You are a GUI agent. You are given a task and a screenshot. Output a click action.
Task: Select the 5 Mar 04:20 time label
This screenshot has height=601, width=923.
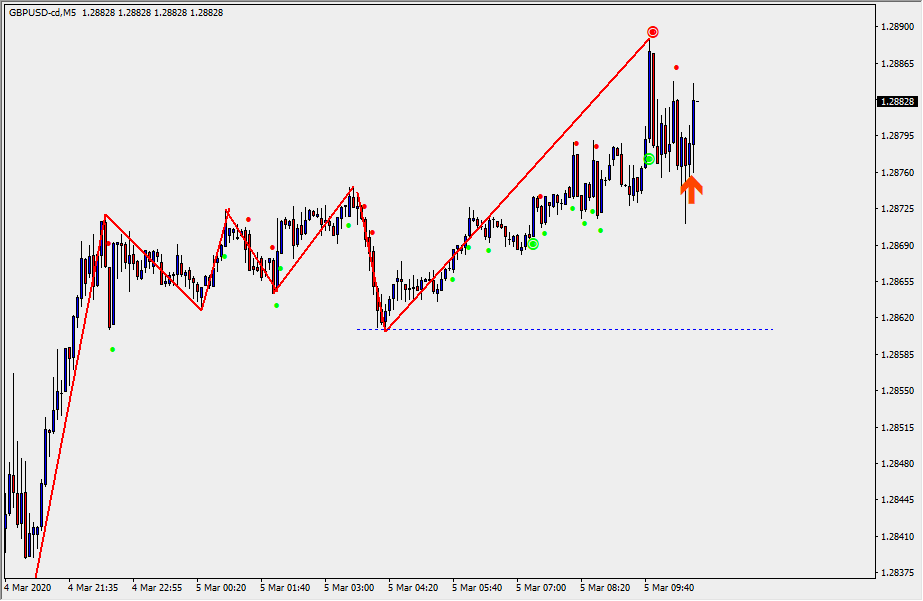pos(413,588)
